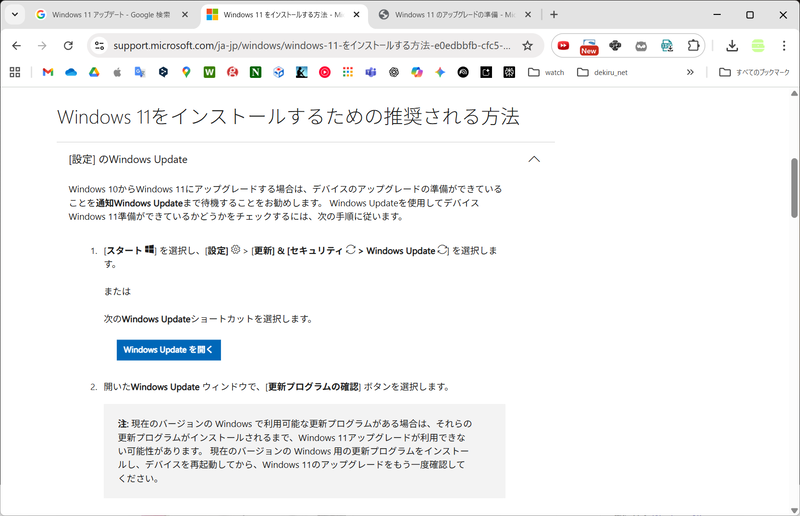The image size is (800, 516).
Task: Open the Google Drive bookmark
Action: (94, 72)
